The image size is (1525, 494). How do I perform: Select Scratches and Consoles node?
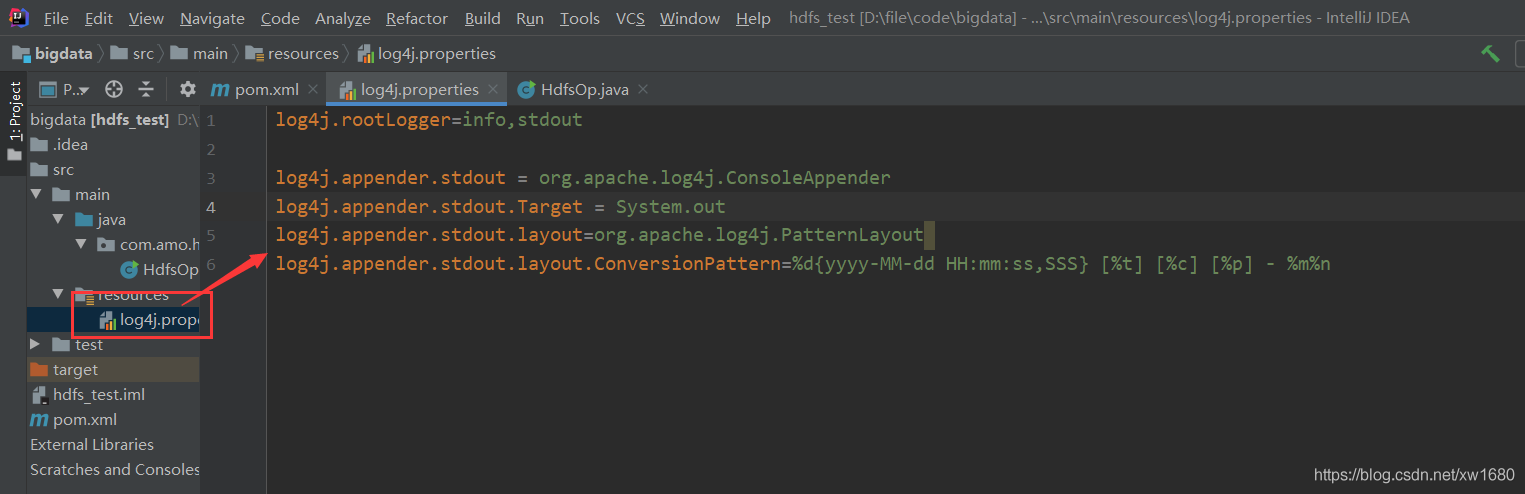(x=115, y=470)
